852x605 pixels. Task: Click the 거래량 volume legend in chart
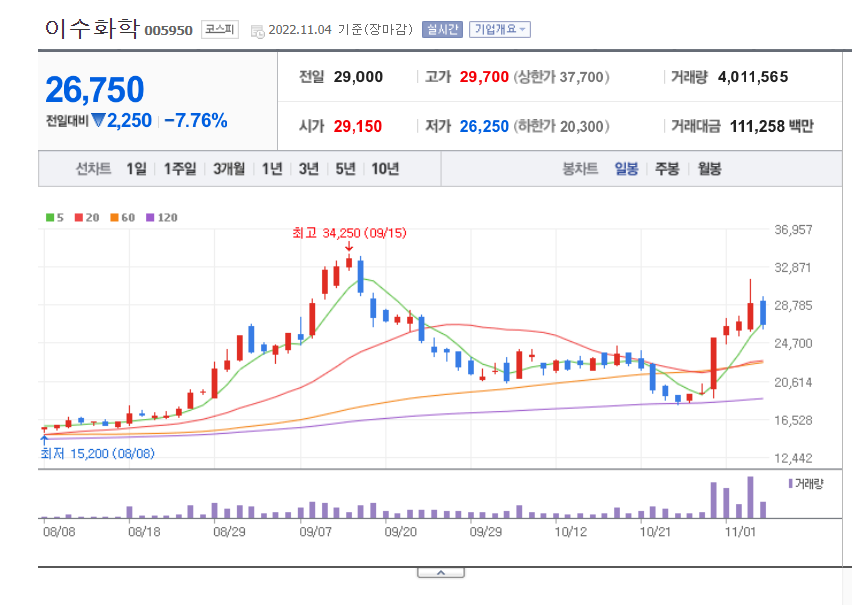806,484
